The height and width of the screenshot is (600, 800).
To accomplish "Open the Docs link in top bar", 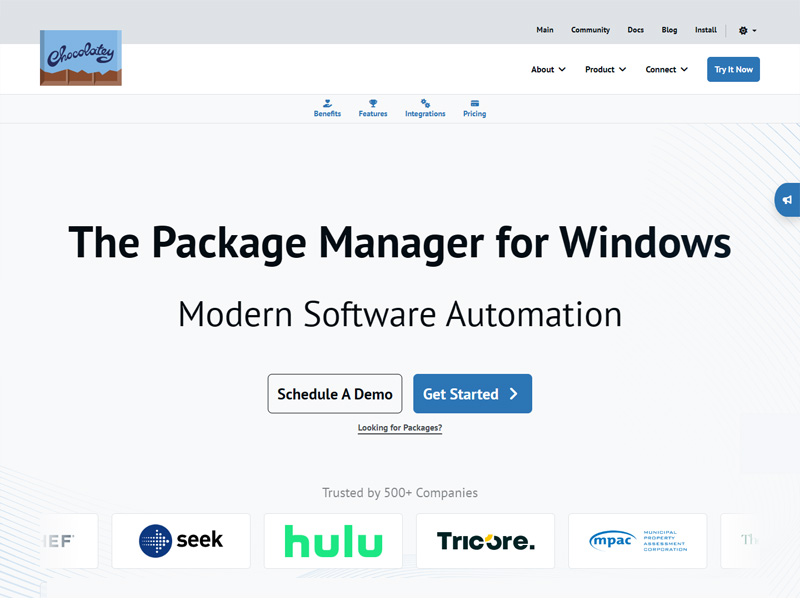I will (x=635, y=30).
